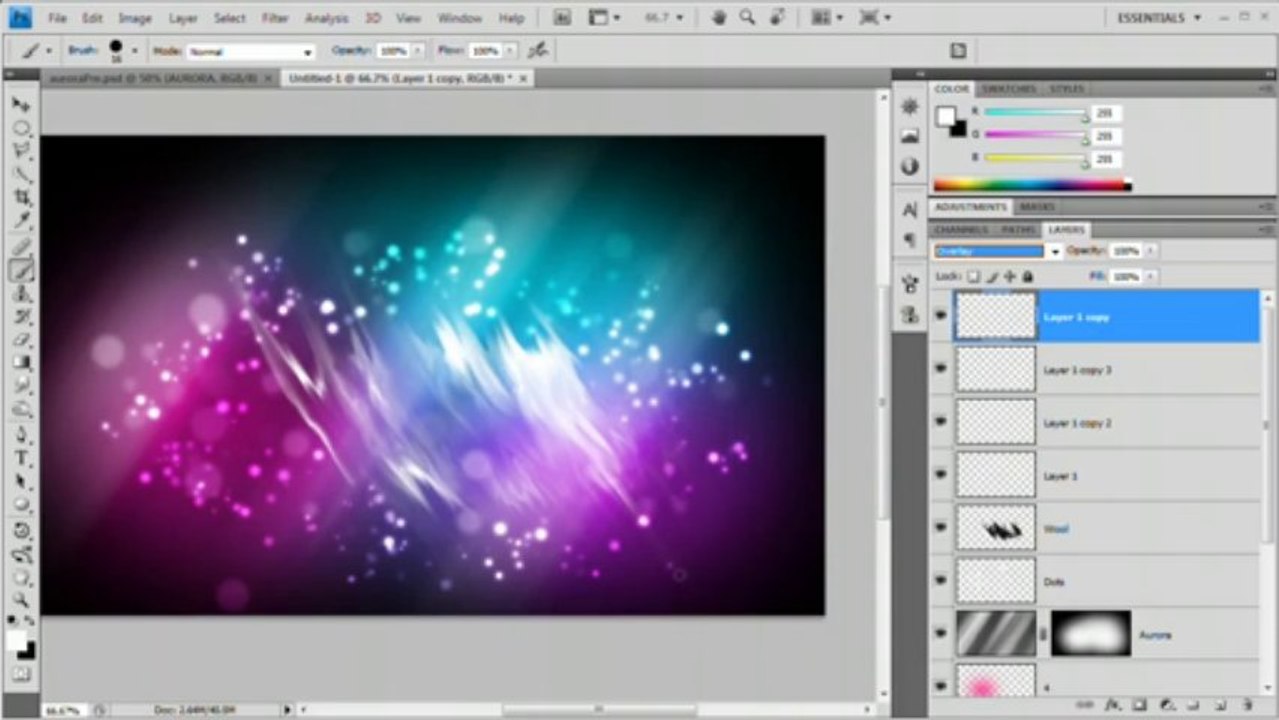Hide the Dots layer

point(940,581)
